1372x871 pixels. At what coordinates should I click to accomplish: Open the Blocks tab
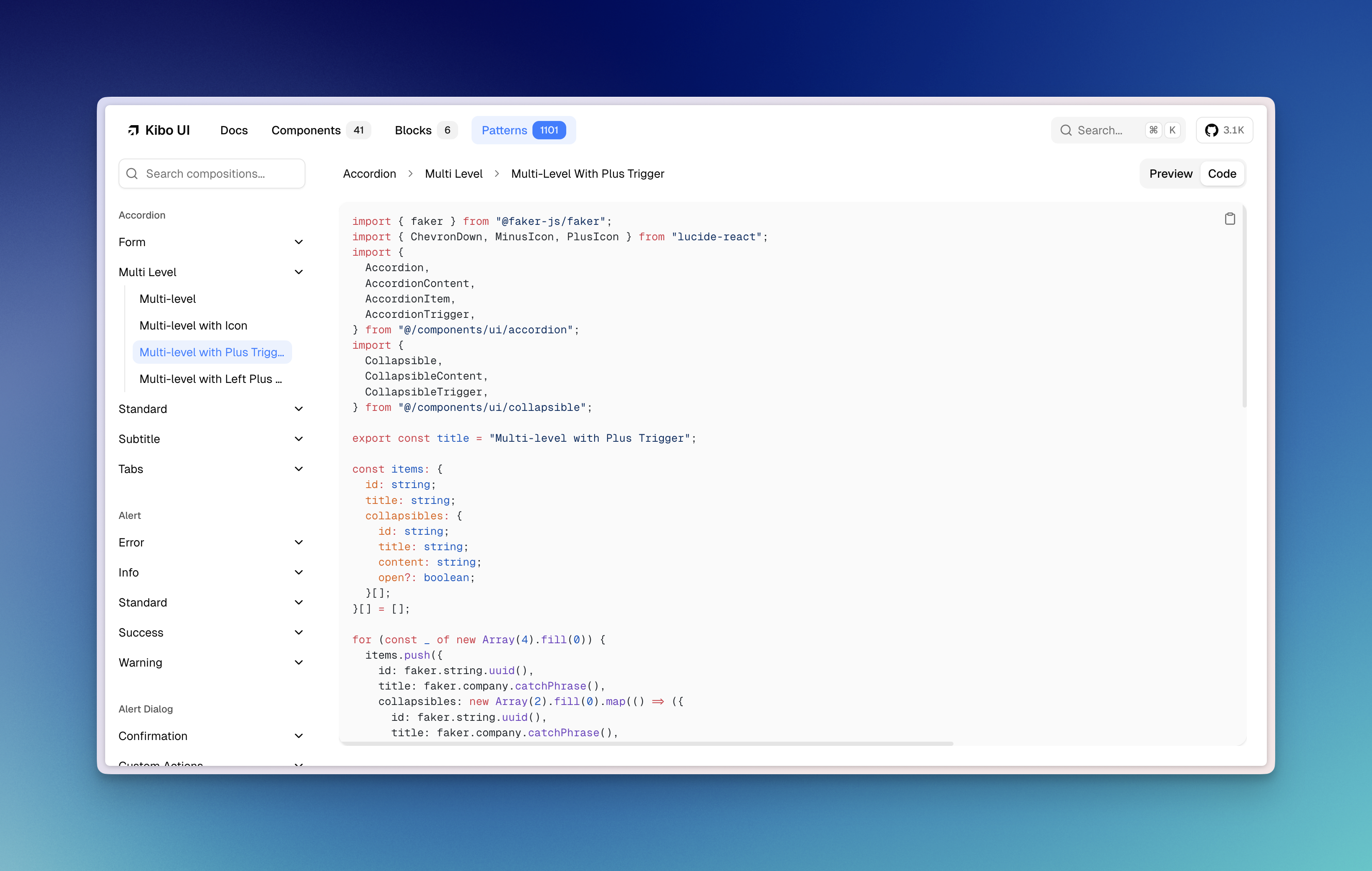(413, 131)
